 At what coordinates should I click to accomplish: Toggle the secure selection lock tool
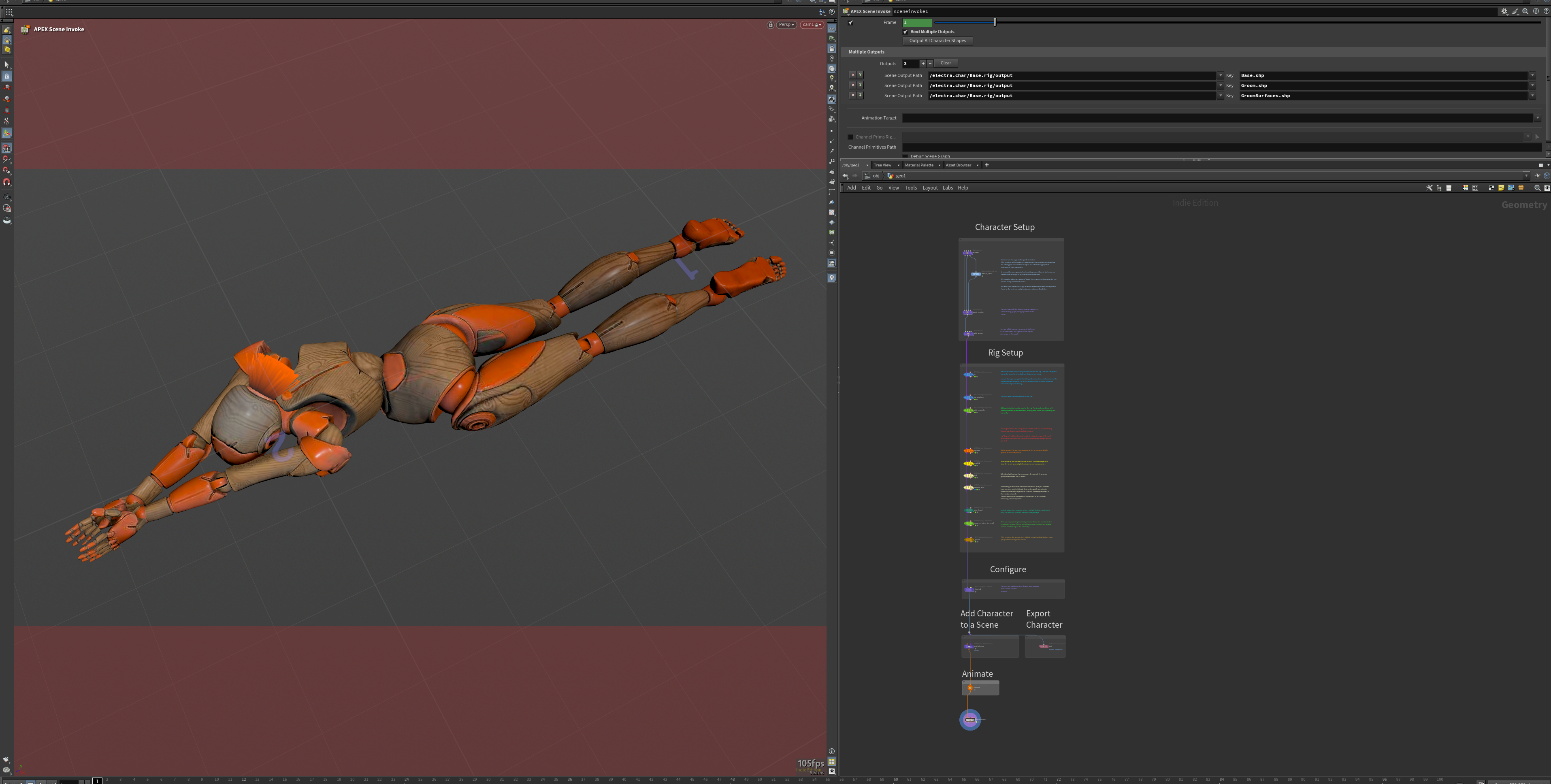pos(6,77)
